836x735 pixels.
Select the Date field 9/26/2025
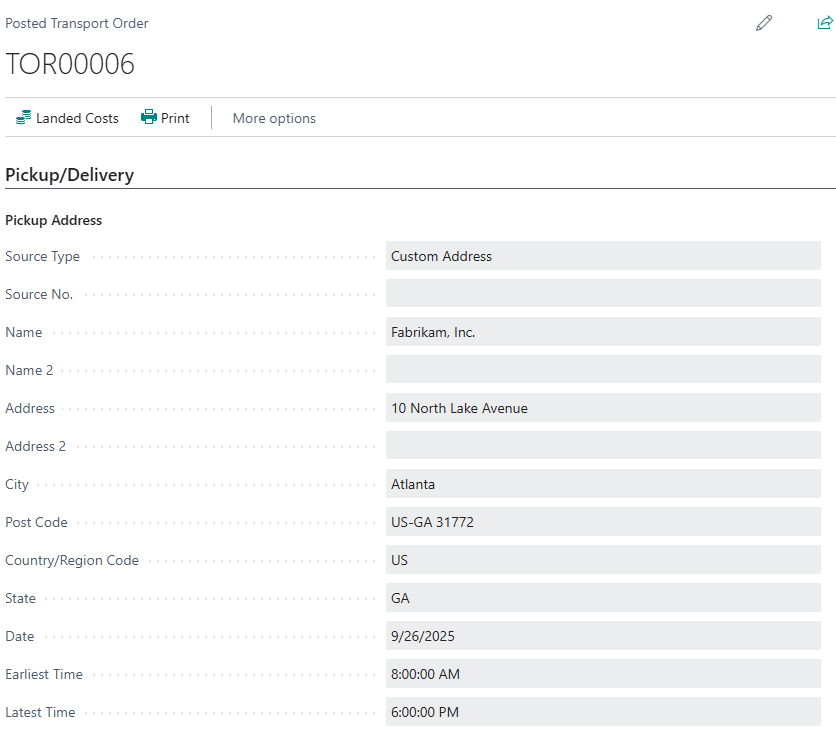[x=603, y=636]
